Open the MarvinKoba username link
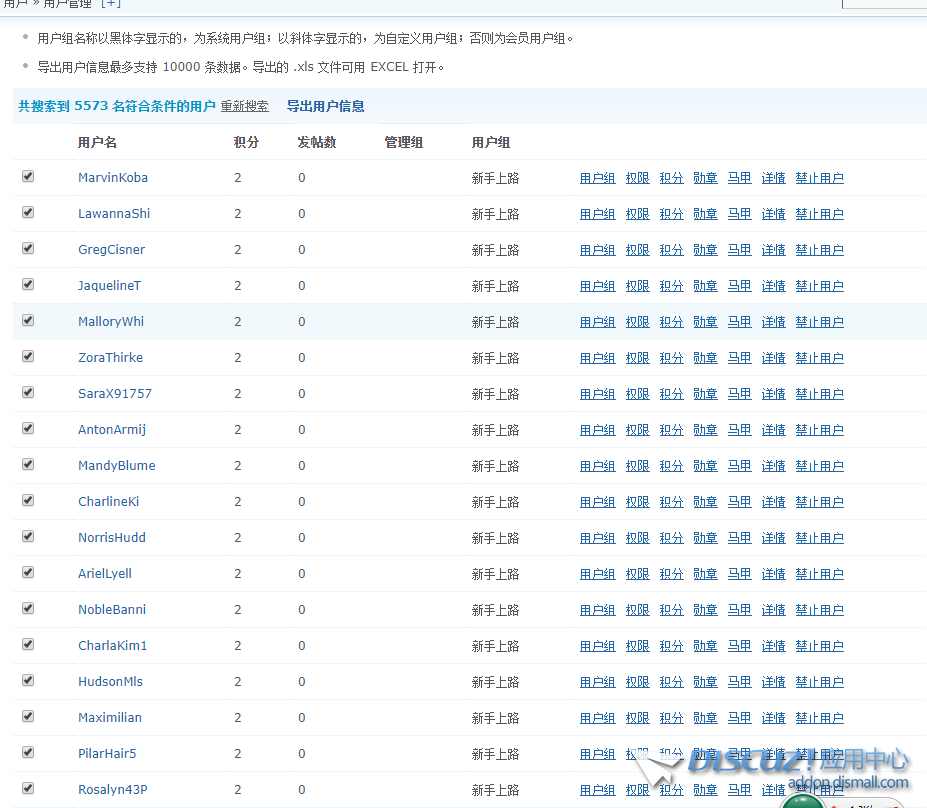927x808 pixels. point(113,178)
